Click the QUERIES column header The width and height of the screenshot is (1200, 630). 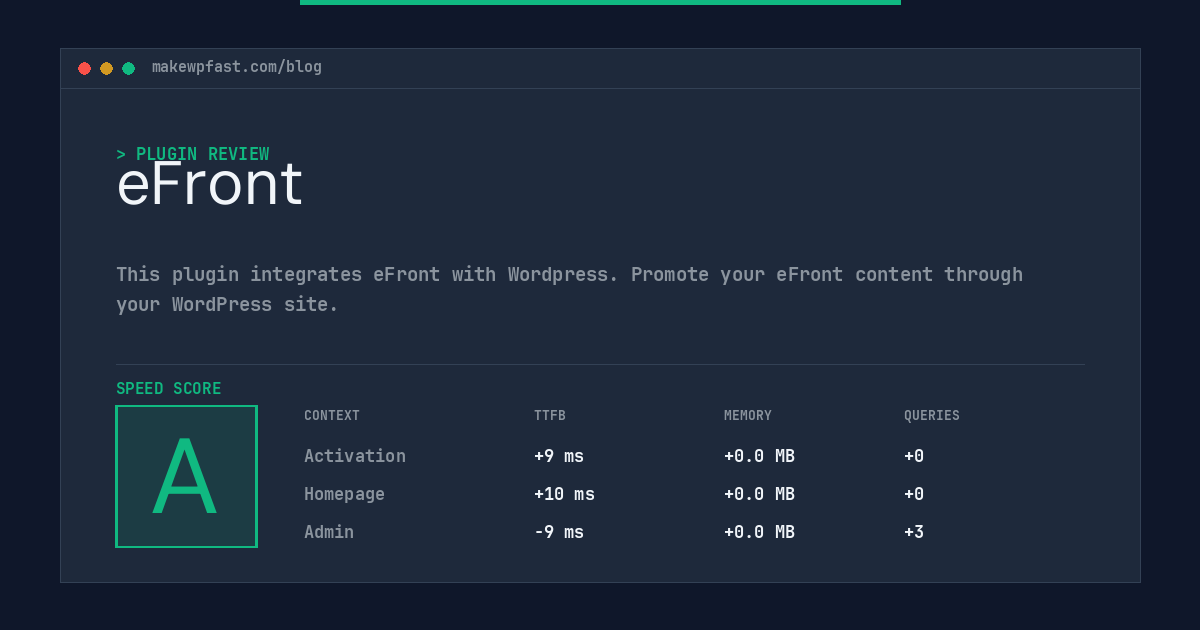[932, 416]
